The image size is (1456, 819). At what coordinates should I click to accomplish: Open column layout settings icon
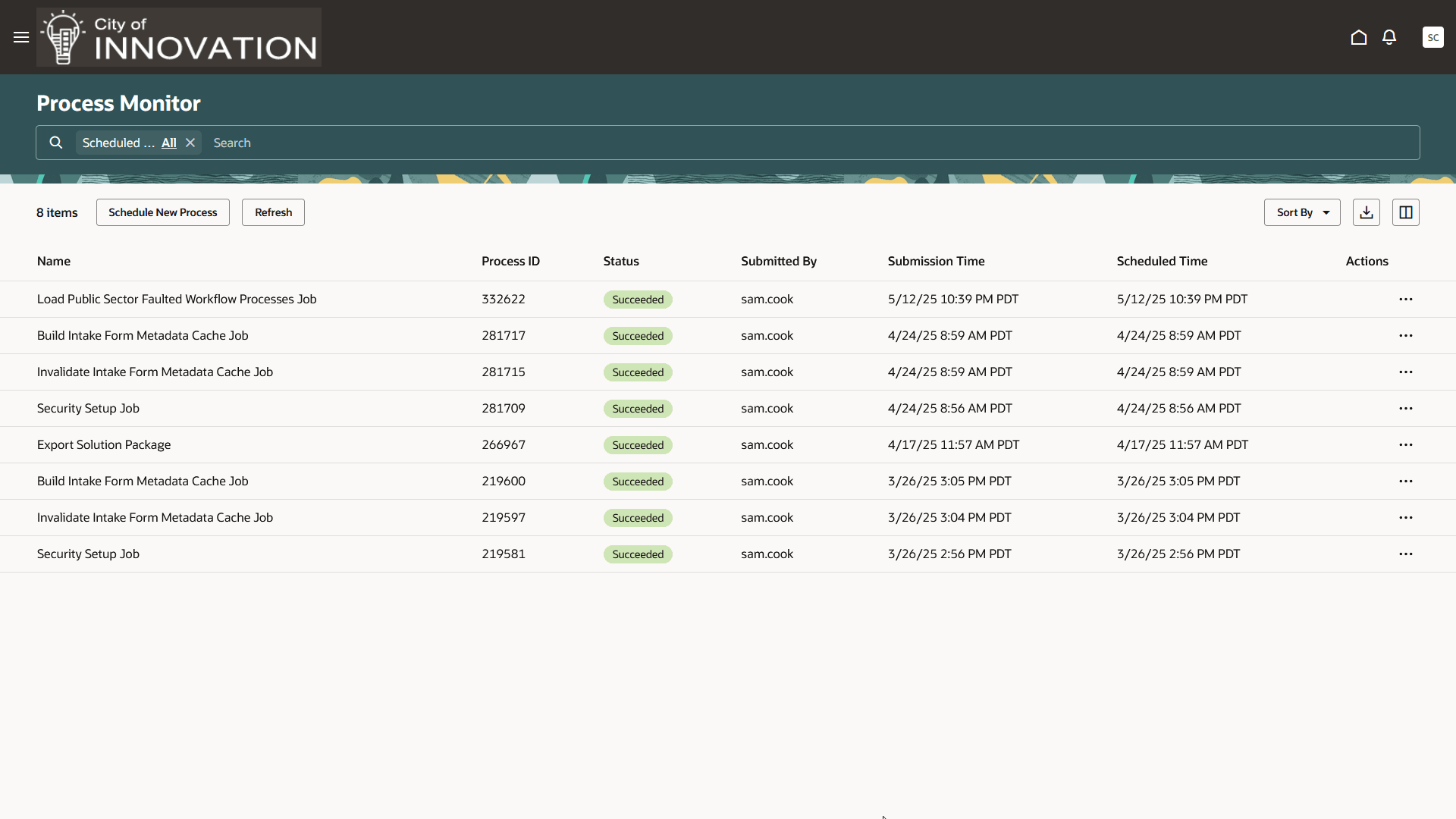coord(1405,212)
